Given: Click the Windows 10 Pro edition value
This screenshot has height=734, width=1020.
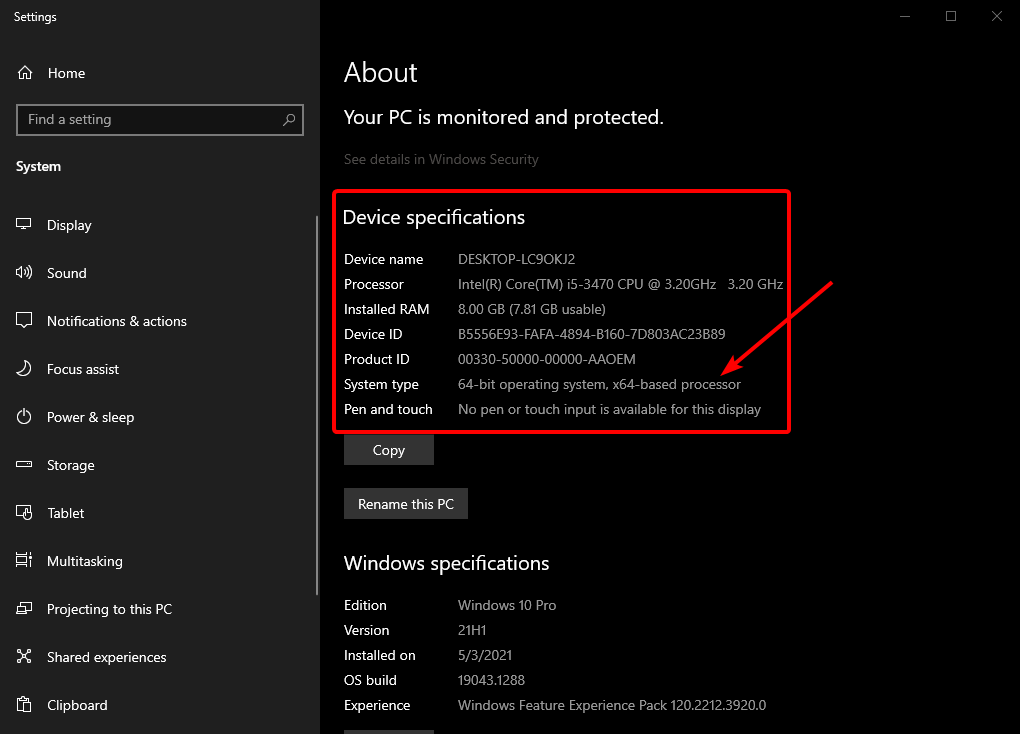Looking at the screenshot, I should [507, 605].
